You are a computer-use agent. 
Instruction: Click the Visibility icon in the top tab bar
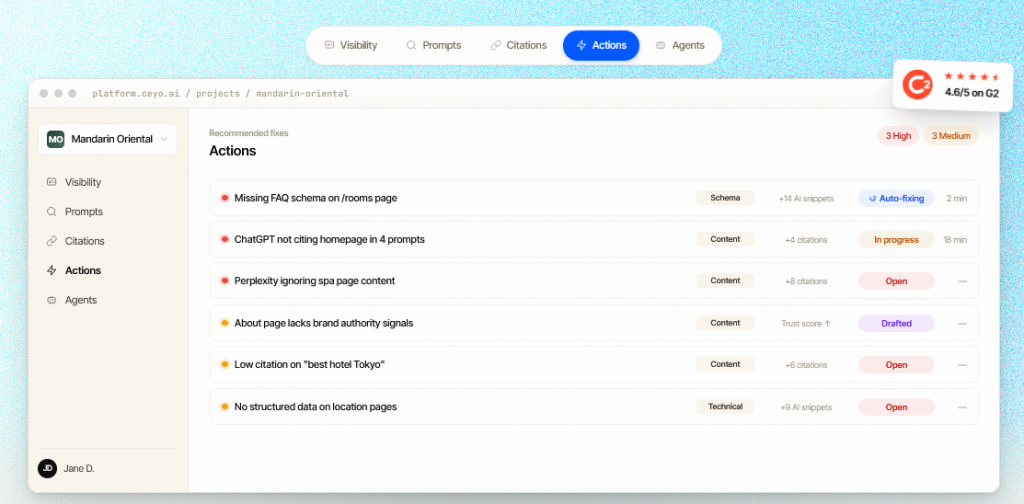coord(329,45)
